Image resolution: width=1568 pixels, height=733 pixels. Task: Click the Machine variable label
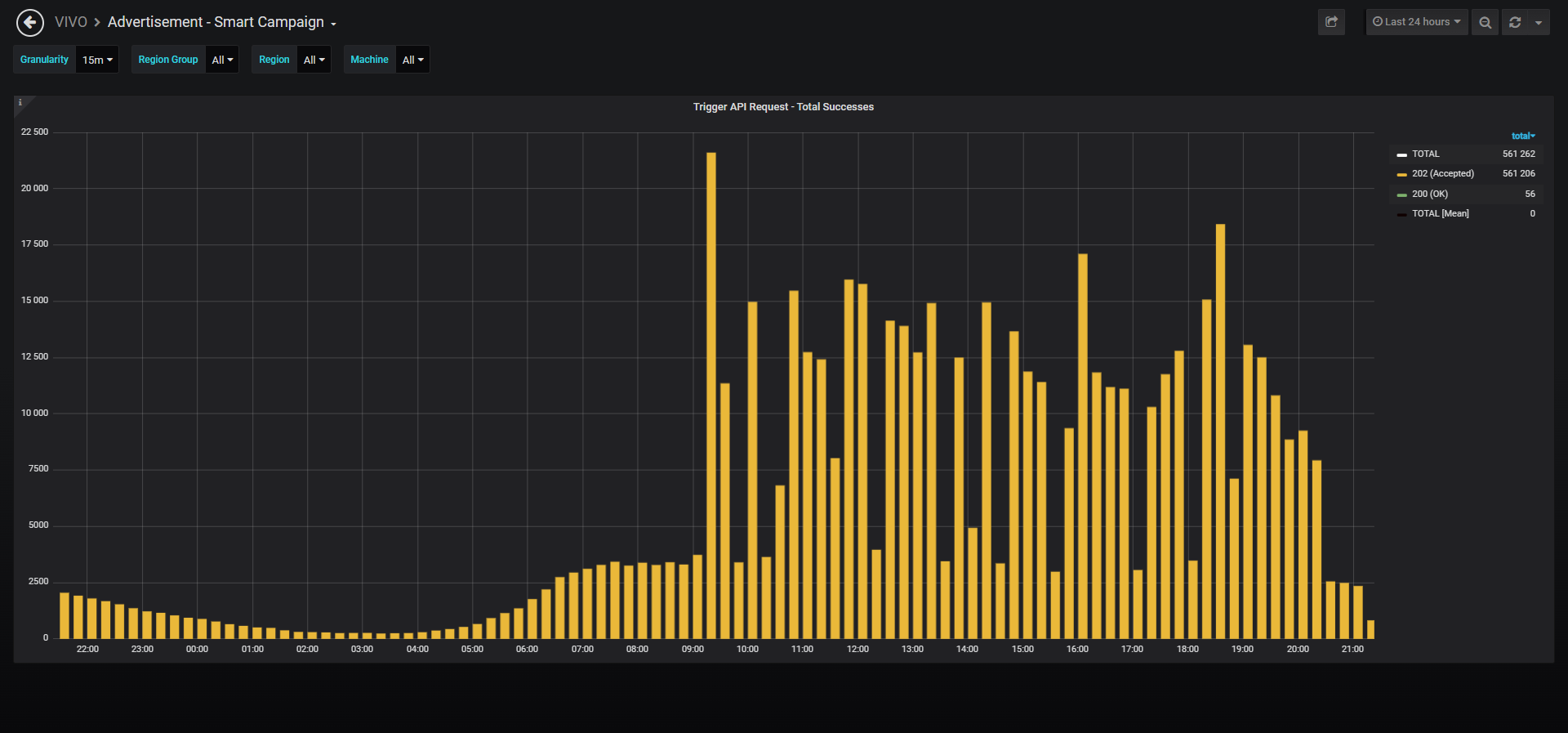[x=369, y=60]
